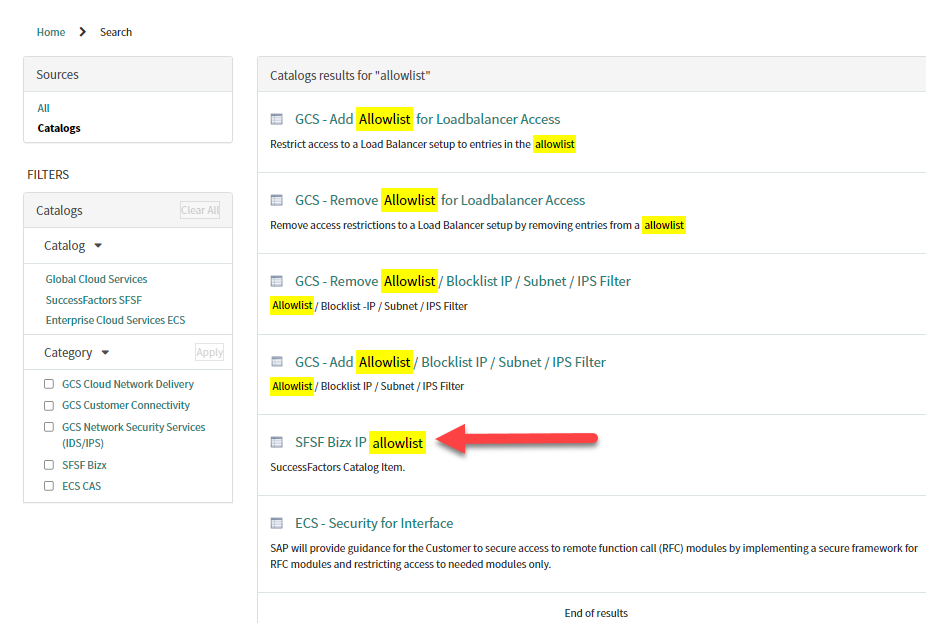
Task: Click the GCS Cloud Network Delivery label
Action: (x=128, y=384)
